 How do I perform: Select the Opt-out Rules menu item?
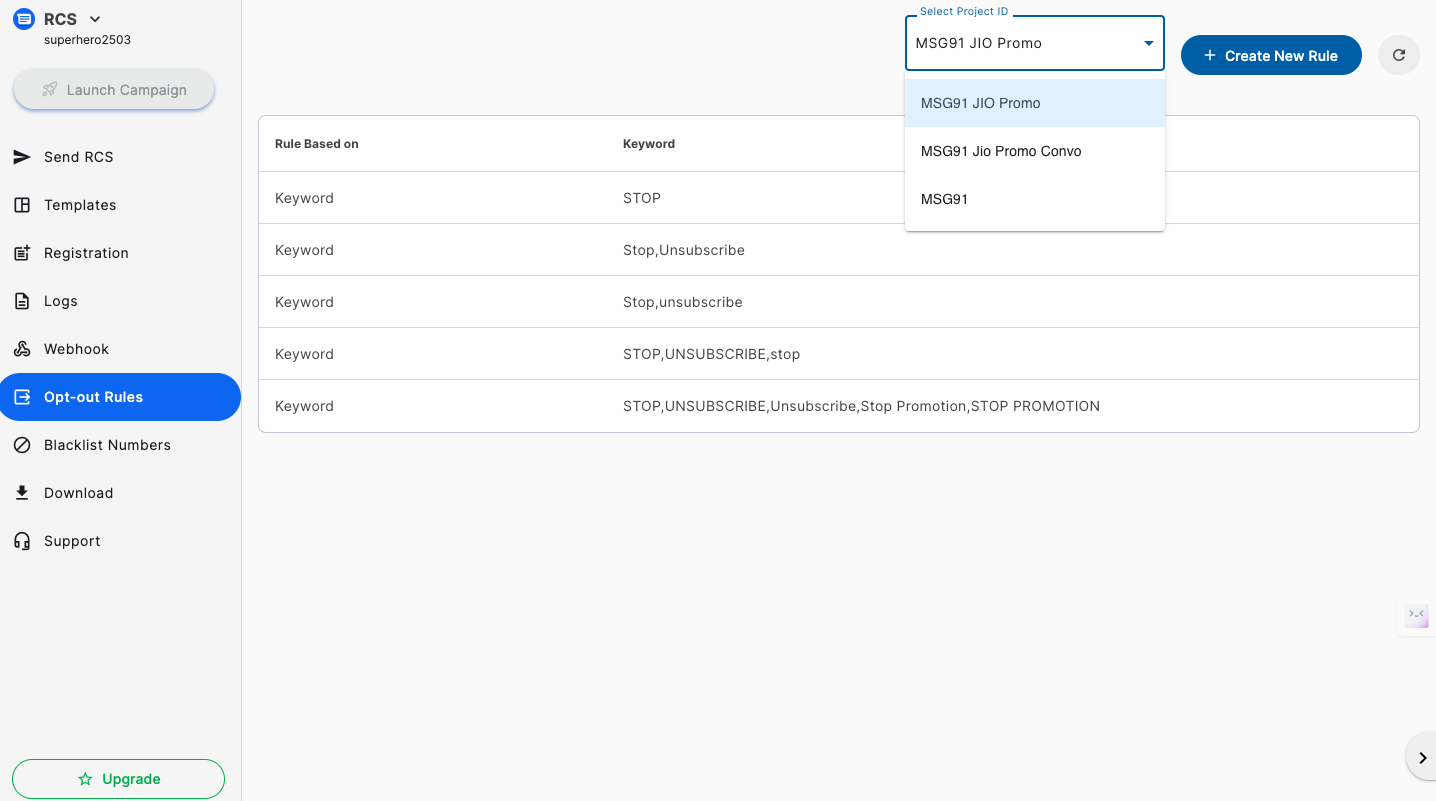pos(120,397)
